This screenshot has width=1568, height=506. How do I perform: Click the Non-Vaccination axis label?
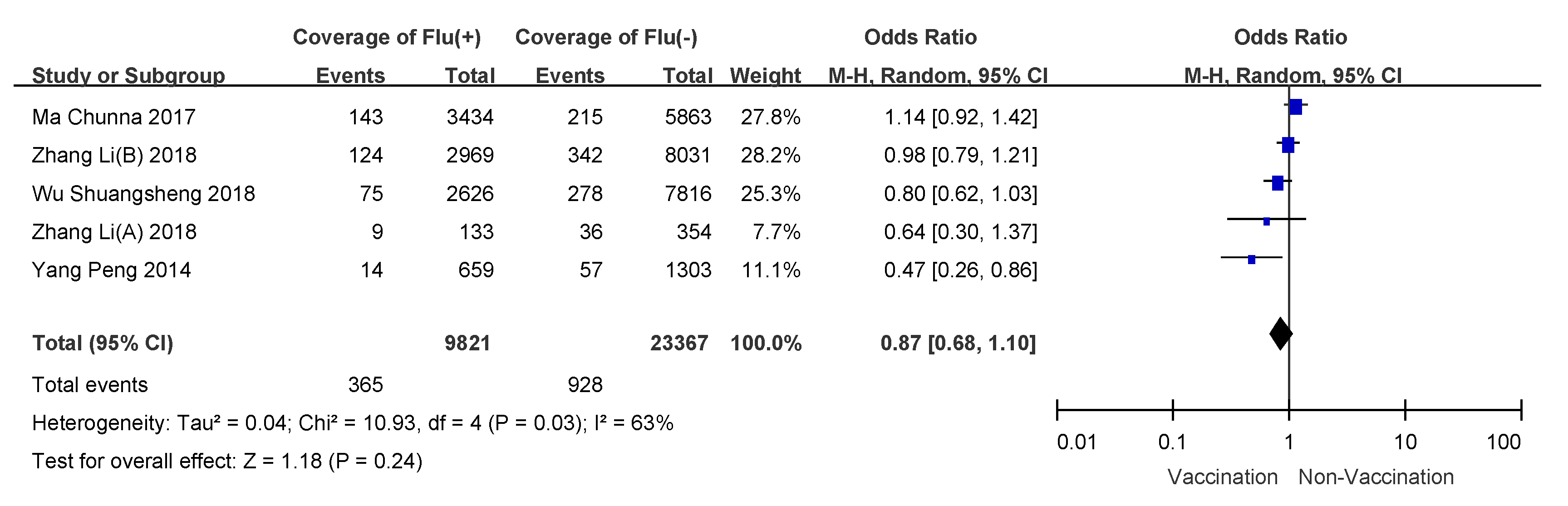coord(1376,477)
